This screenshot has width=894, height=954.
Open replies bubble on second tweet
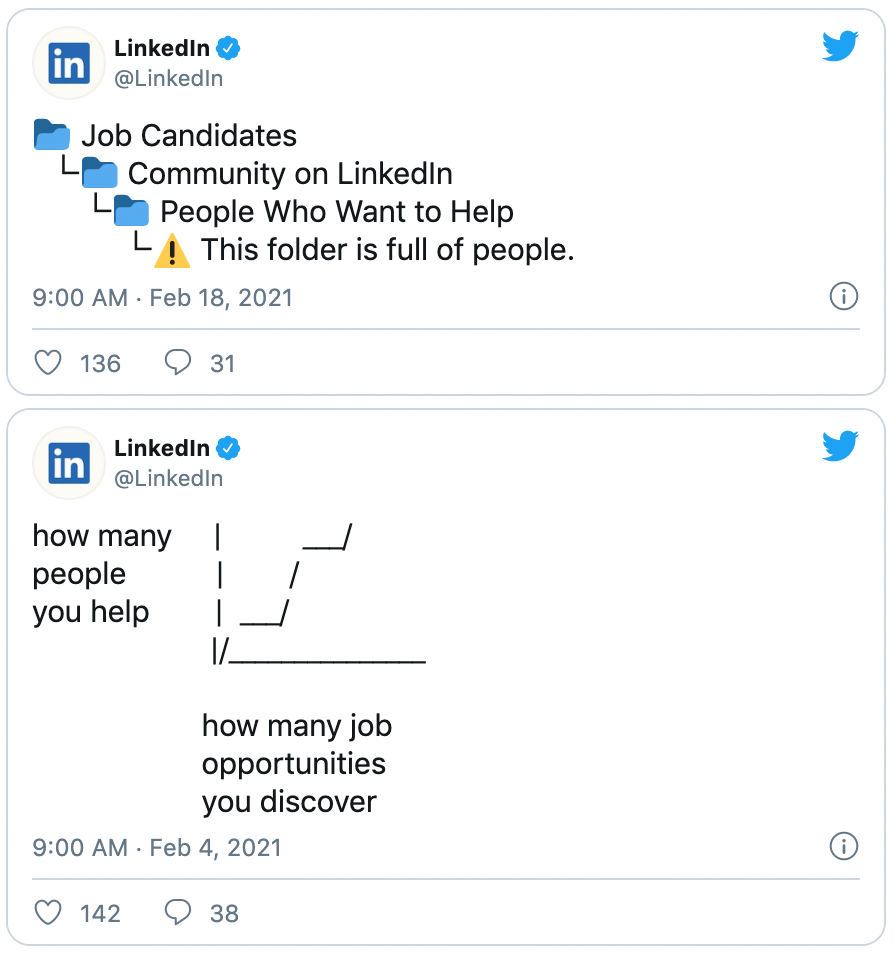tap(178, 913)
